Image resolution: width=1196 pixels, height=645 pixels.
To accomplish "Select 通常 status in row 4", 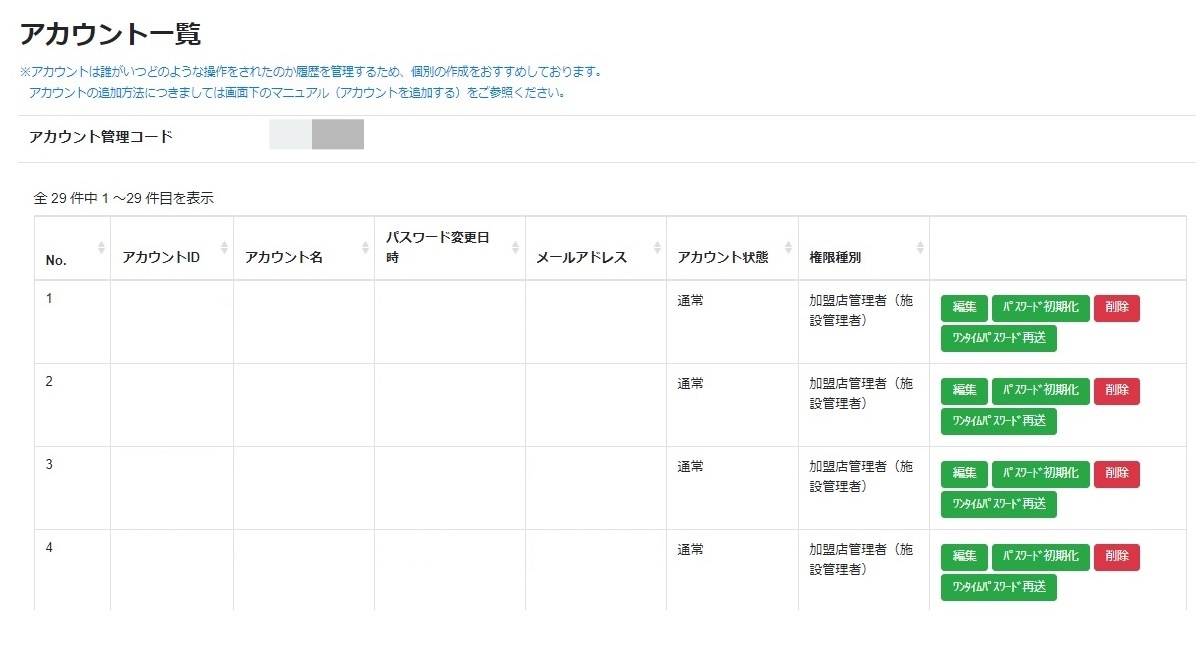I will [x=690, y=550].
